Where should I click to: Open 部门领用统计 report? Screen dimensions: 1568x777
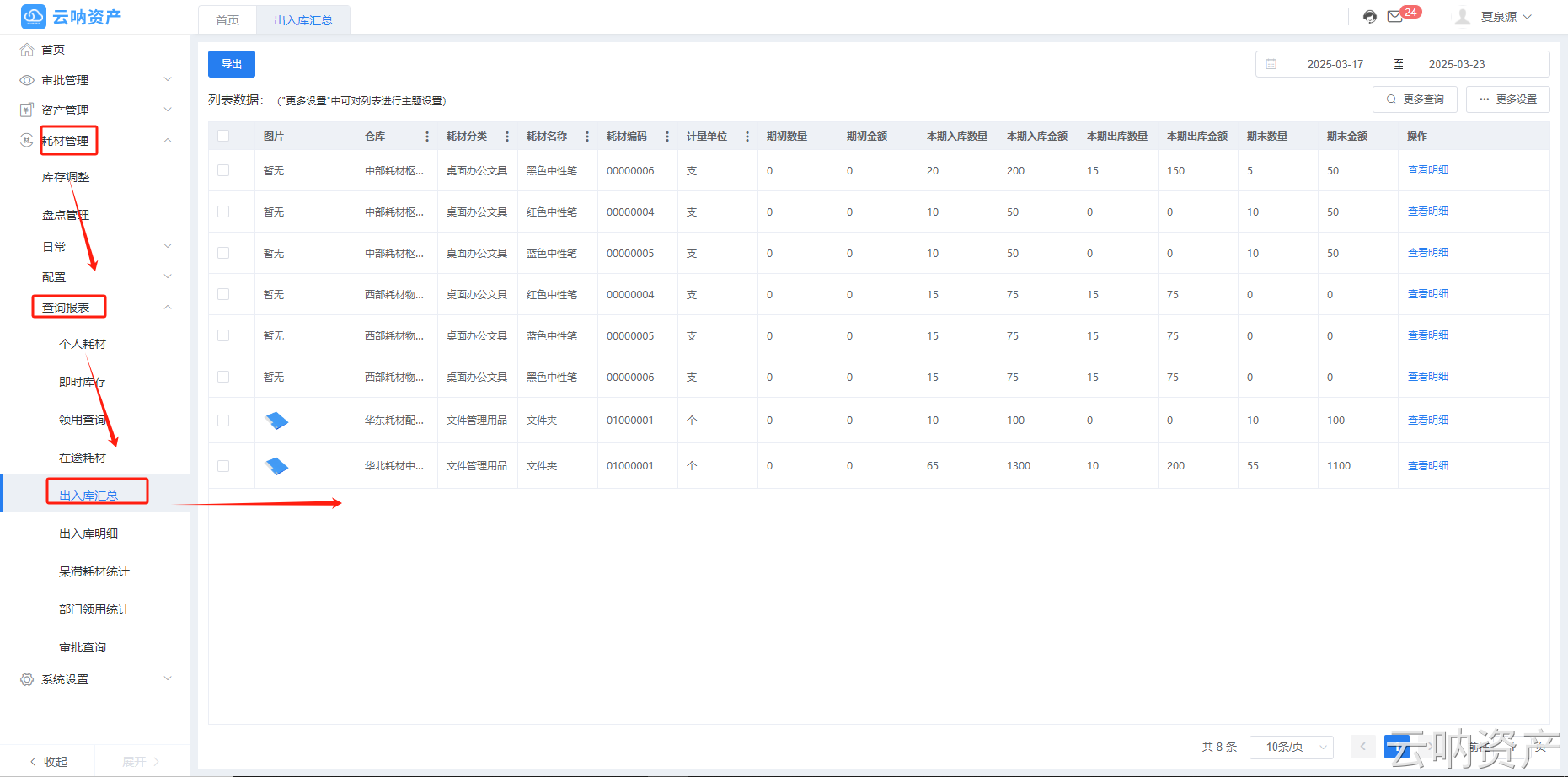coord(94,609)
